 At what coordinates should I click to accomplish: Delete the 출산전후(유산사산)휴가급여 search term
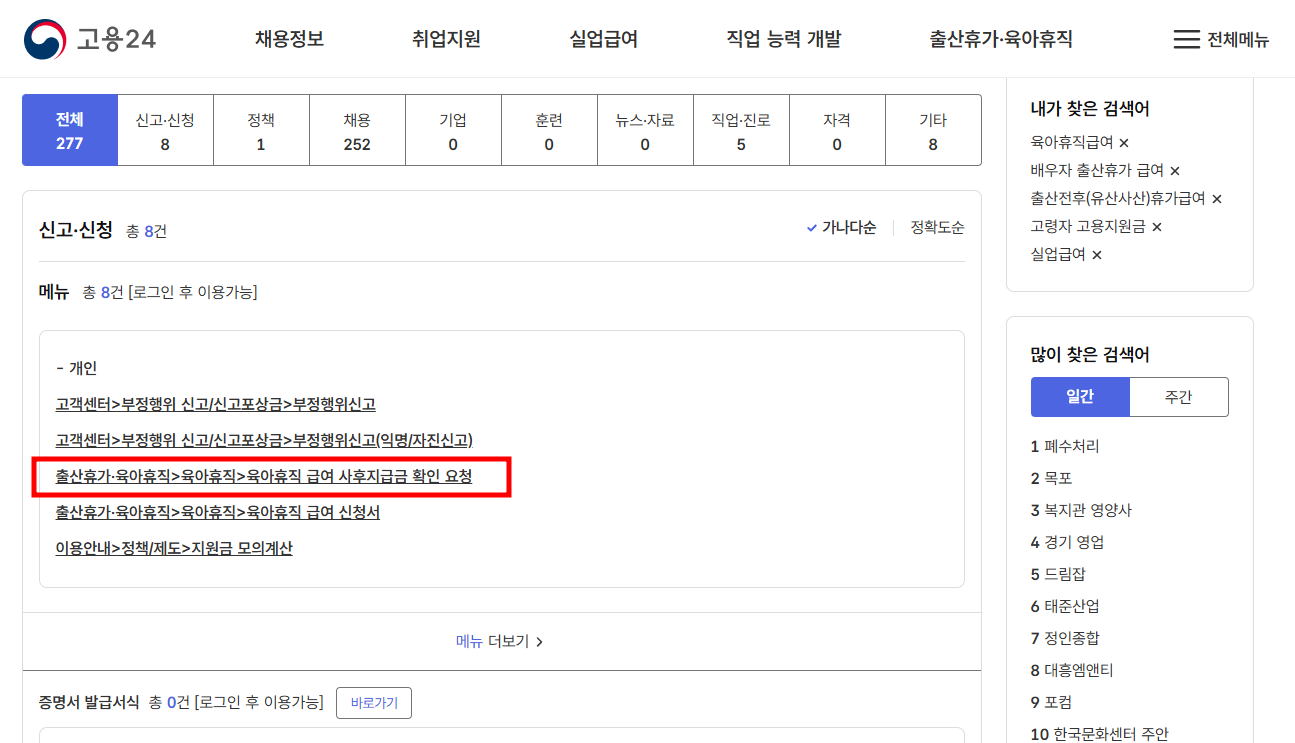1215,198
